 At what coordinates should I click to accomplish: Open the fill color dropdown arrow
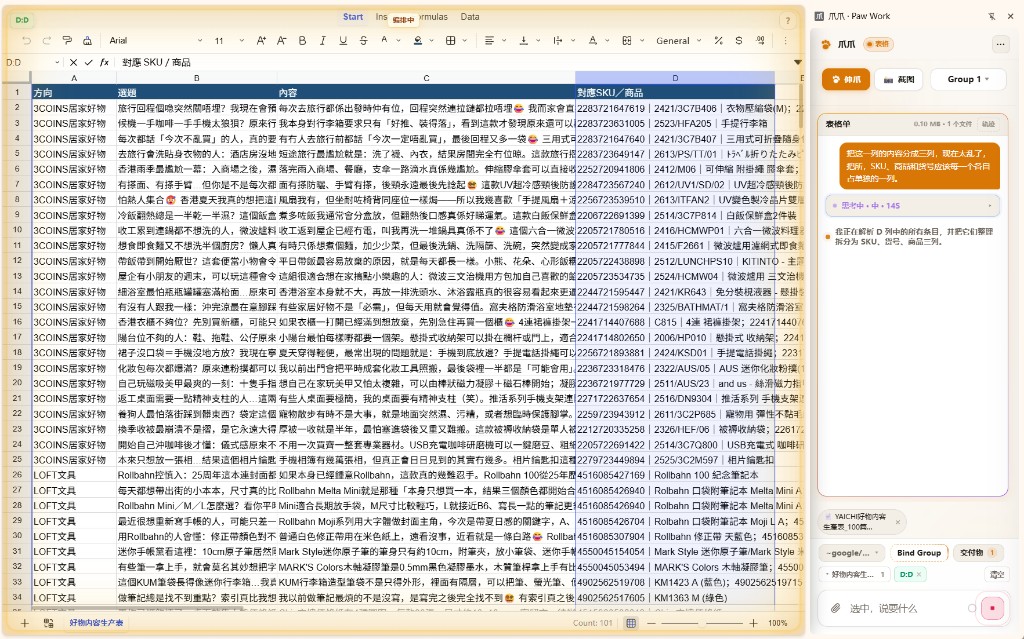[x=432, y=41]
